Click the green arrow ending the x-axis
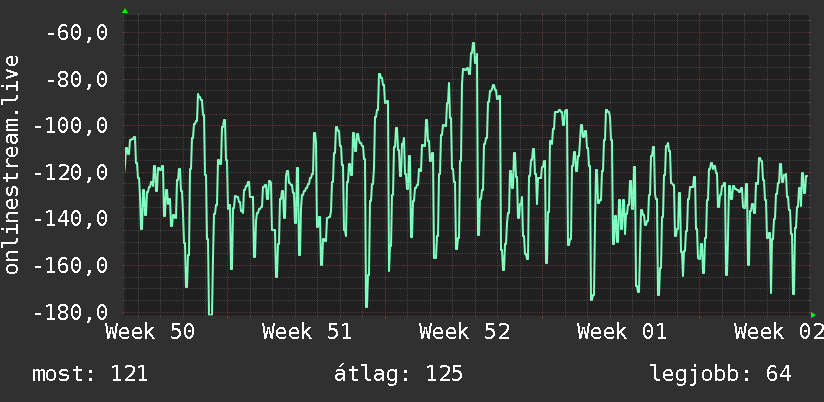 pyautogui.click(x=813, y=315)
